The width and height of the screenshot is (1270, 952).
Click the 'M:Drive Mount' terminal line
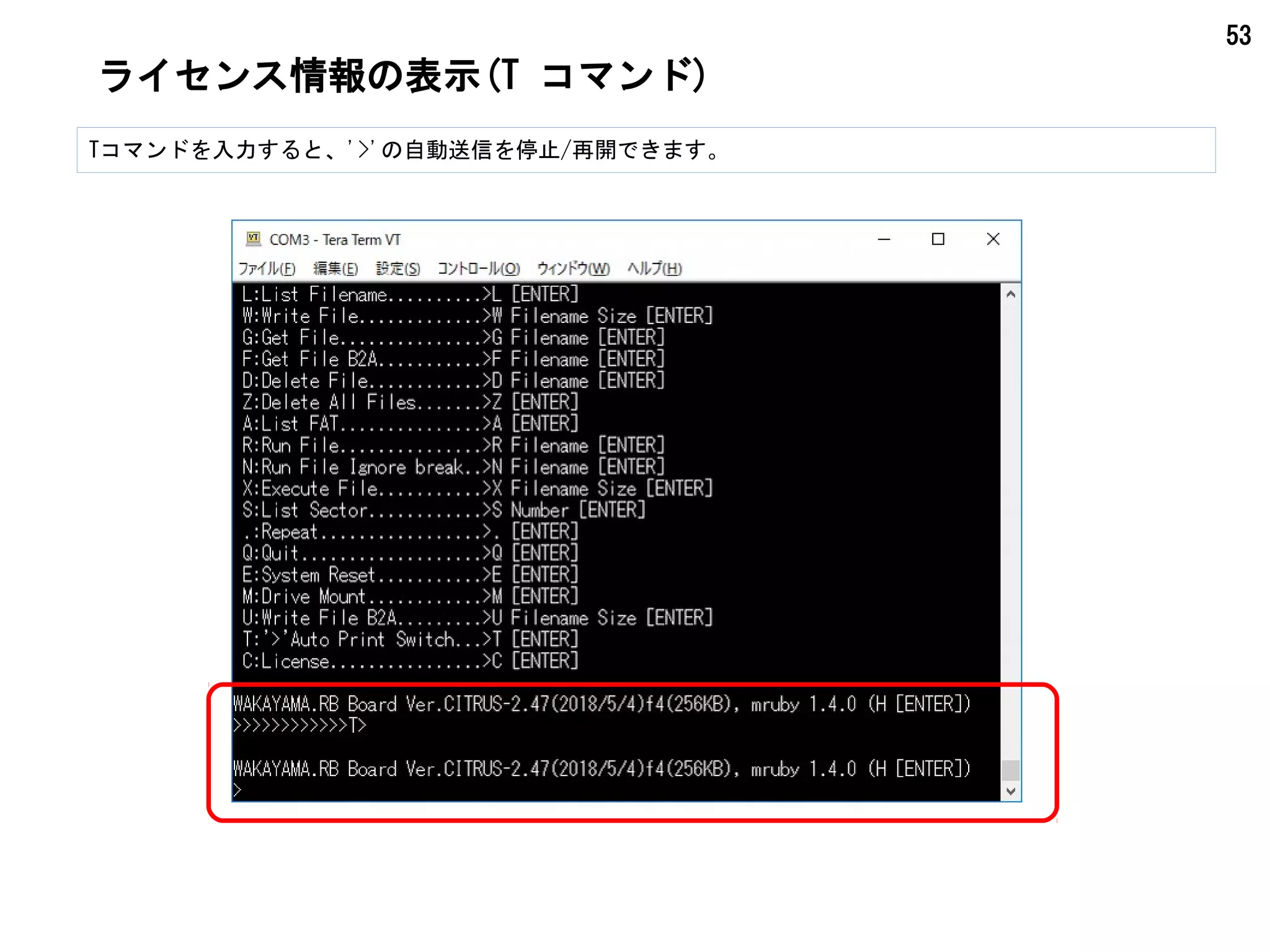click(410, 596)
